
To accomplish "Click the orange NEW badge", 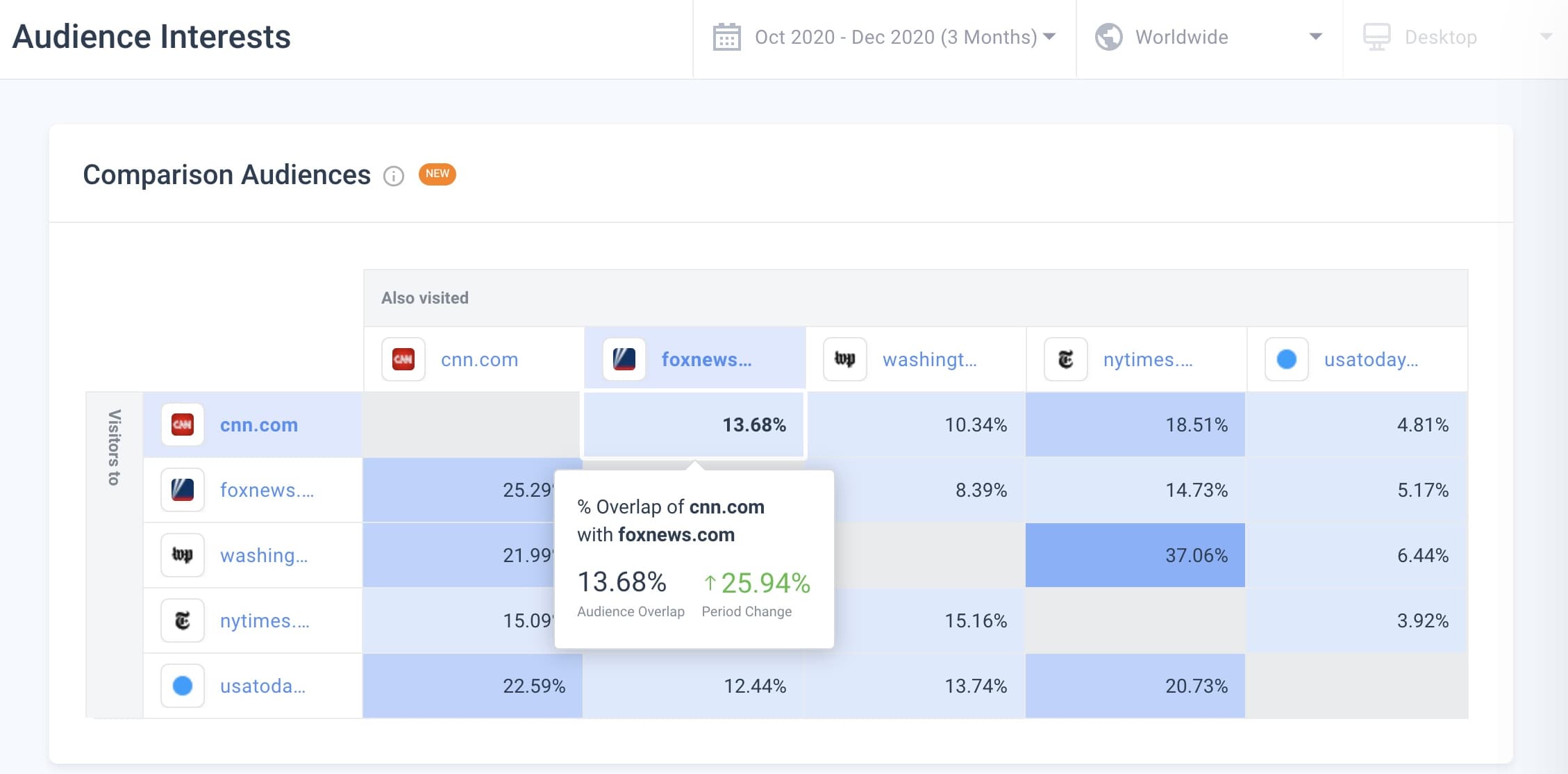I will tap(437, 174).
